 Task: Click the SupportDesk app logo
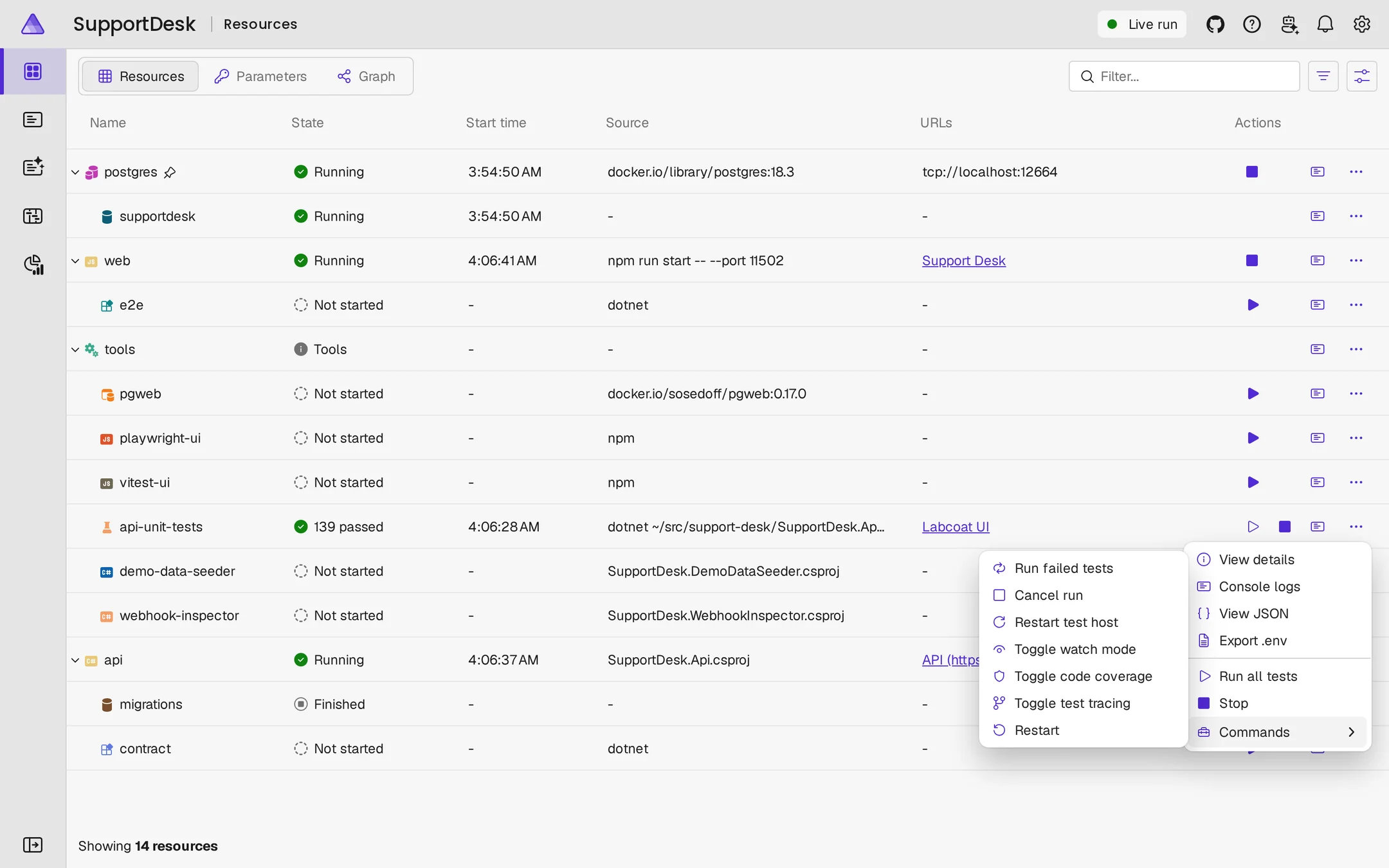pos(33,24)
